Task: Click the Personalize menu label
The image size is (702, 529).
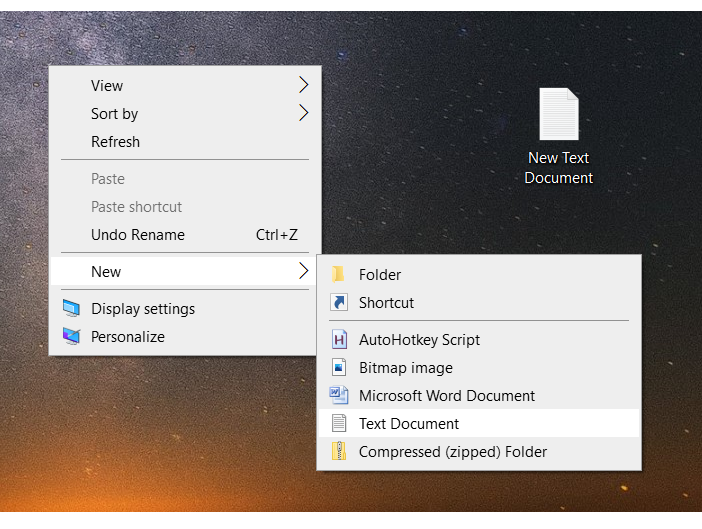Action: click(x=128, y=337)
